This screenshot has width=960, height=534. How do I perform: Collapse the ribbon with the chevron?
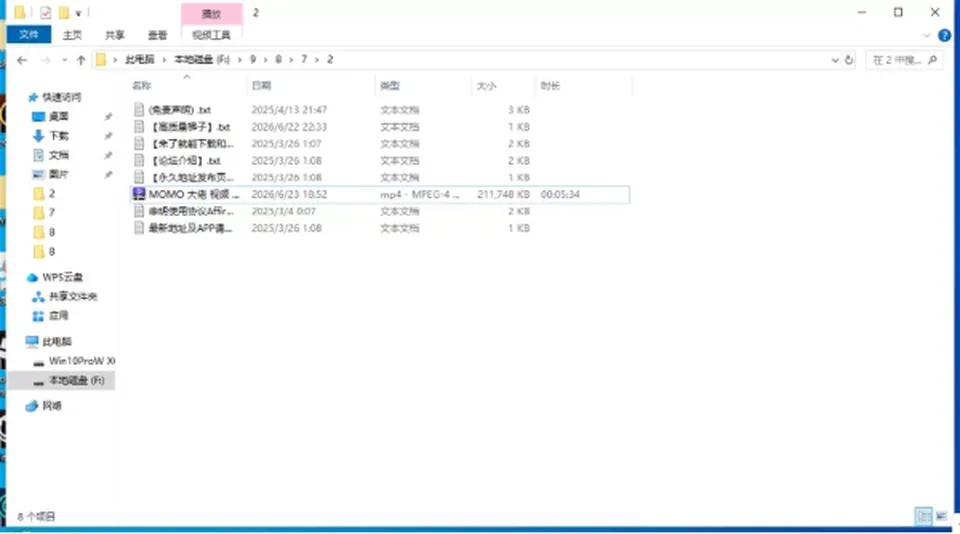pos(926,36)
